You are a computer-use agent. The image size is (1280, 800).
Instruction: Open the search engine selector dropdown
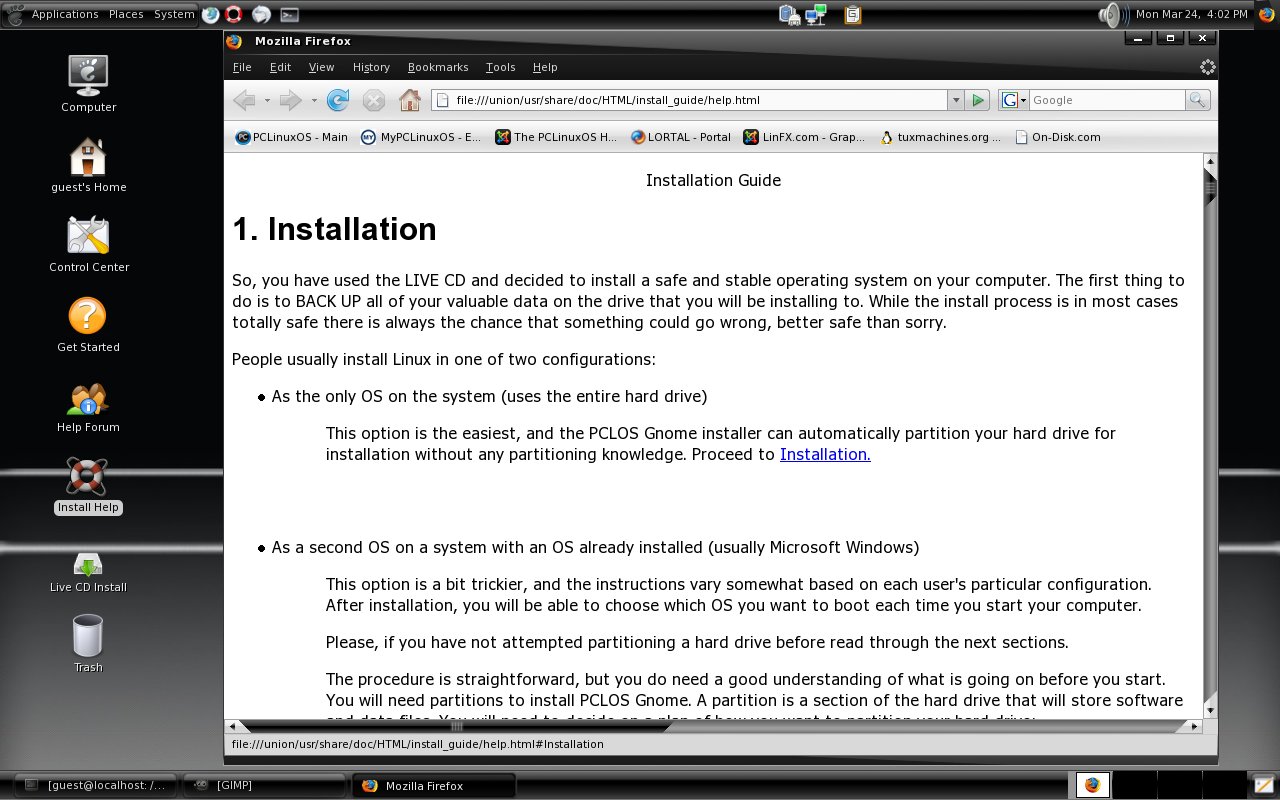pyautogui.click(x=1014, y=100)
